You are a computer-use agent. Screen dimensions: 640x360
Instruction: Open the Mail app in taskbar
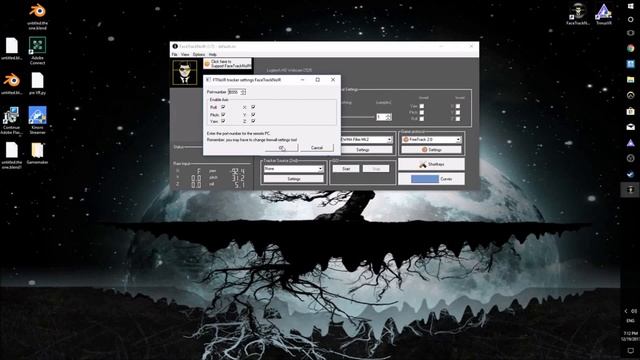coord(631,127)
